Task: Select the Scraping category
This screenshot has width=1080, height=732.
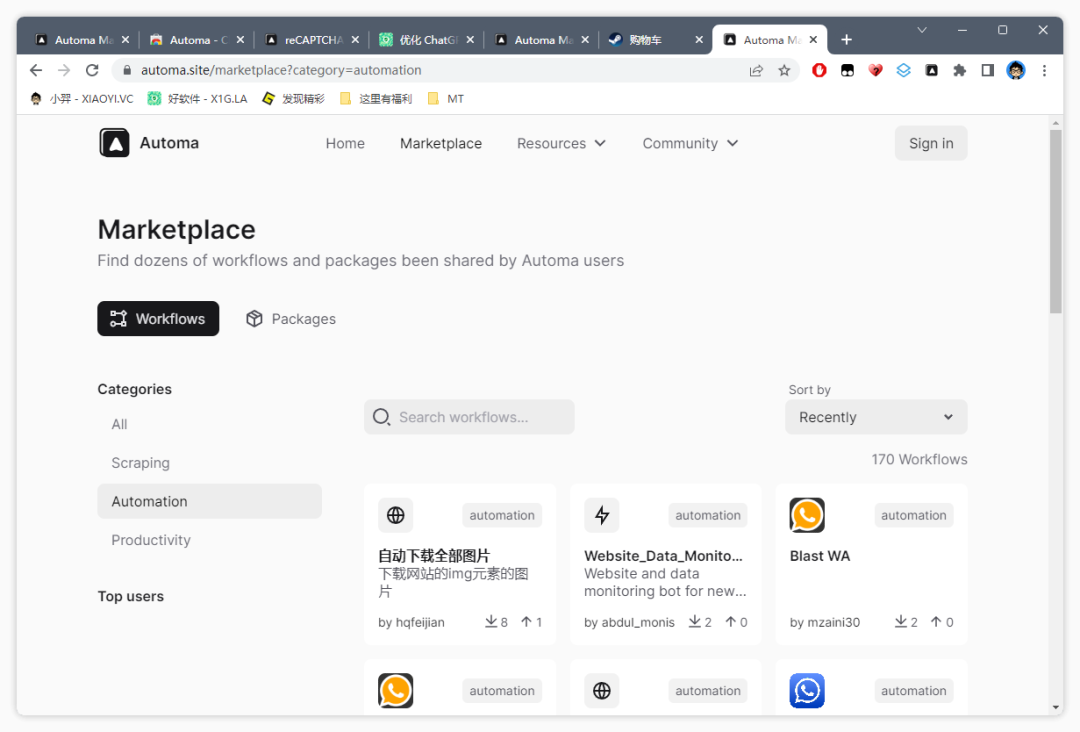Action: coord(141,463)
